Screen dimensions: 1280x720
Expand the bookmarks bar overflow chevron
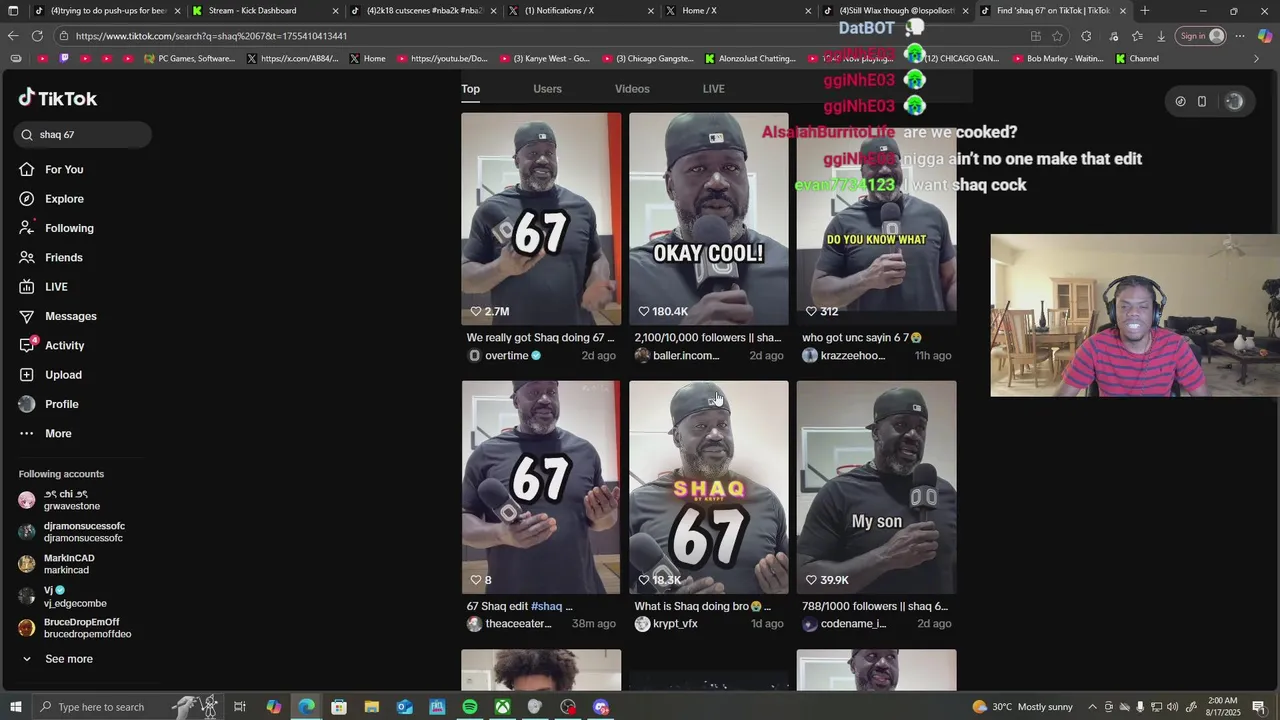pyautogui.click(x=1256, y=59)
